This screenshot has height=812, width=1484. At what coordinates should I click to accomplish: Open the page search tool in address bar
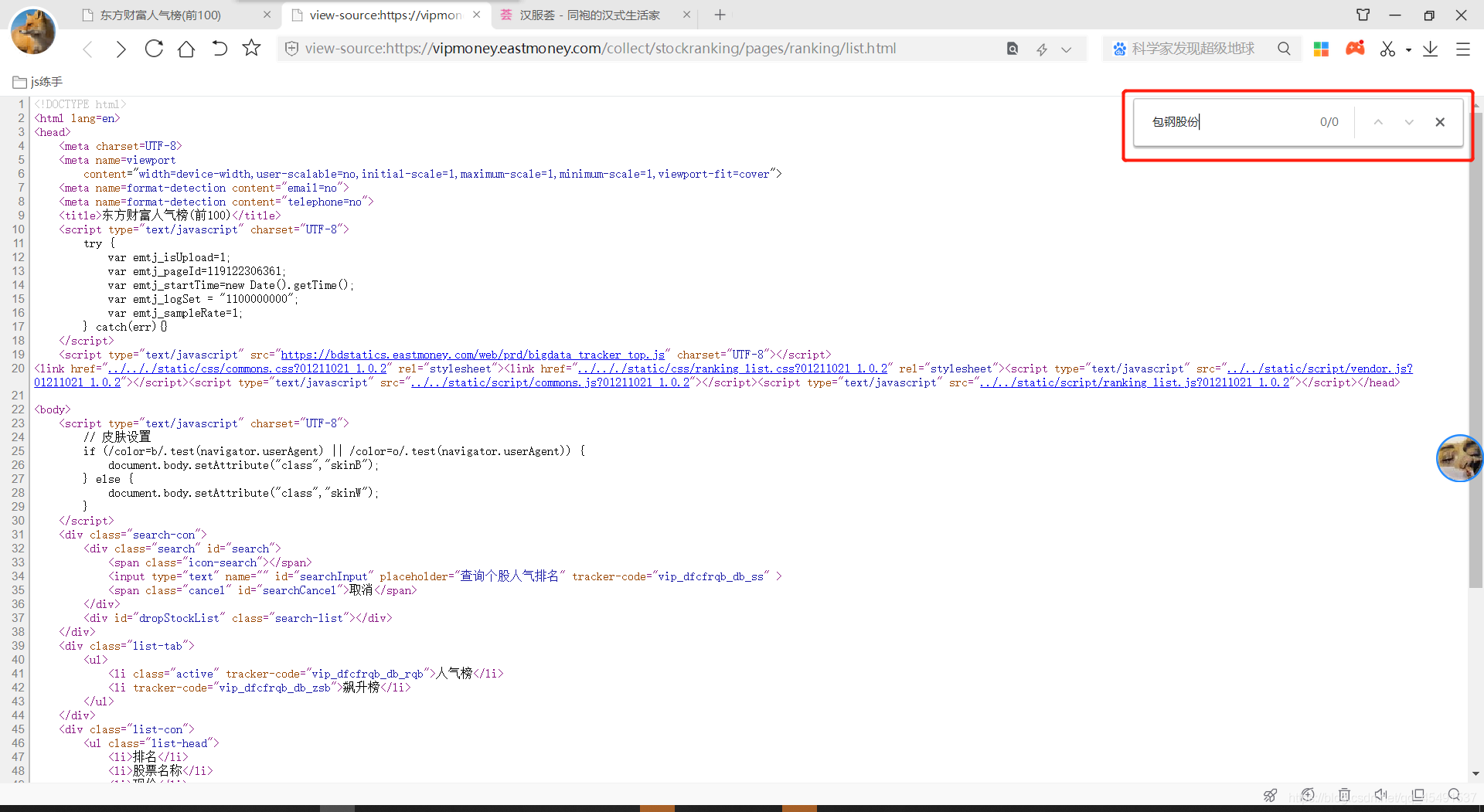[1012, 49]
